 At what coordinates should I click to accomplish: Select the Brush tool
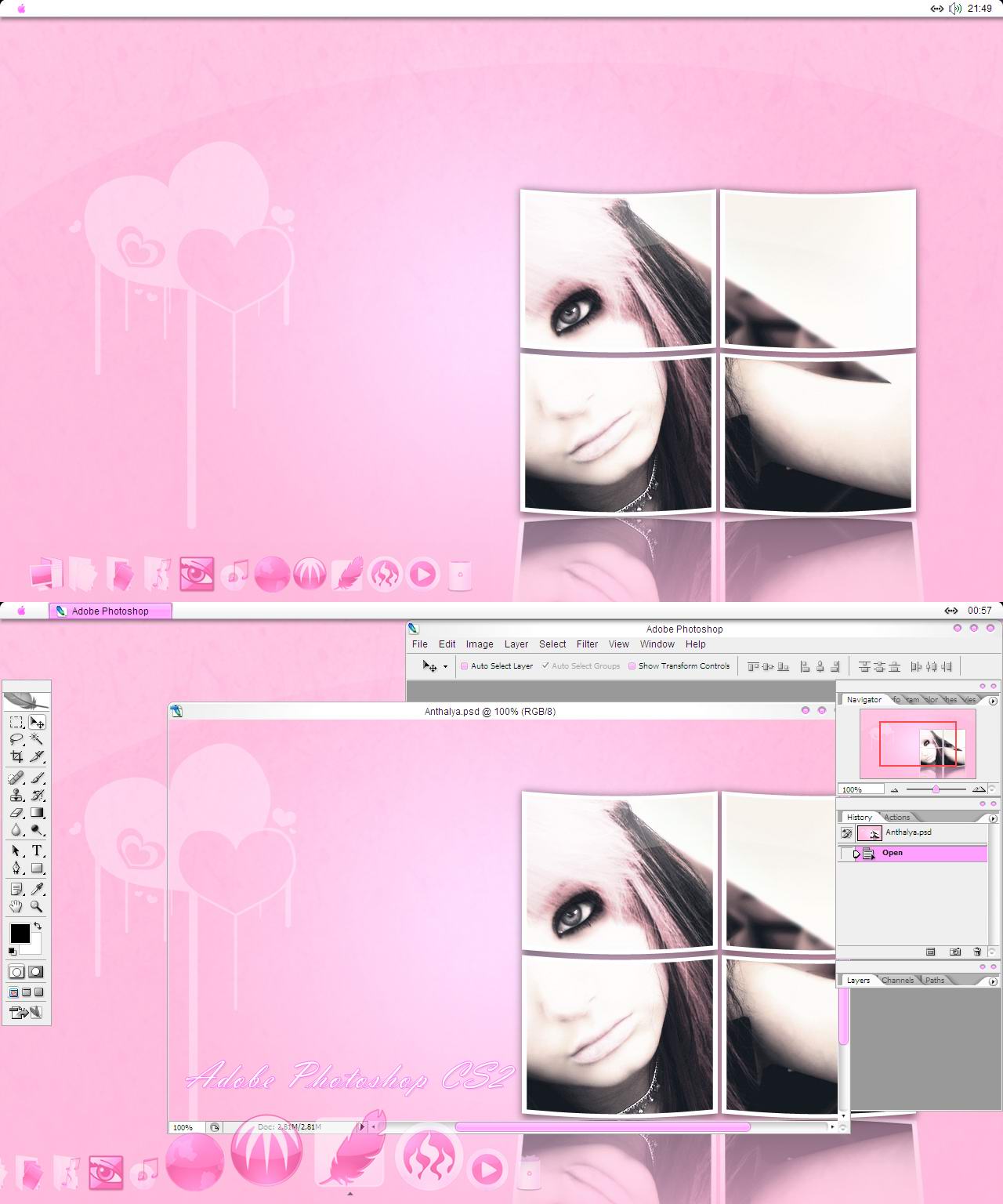tap(37, 778)
